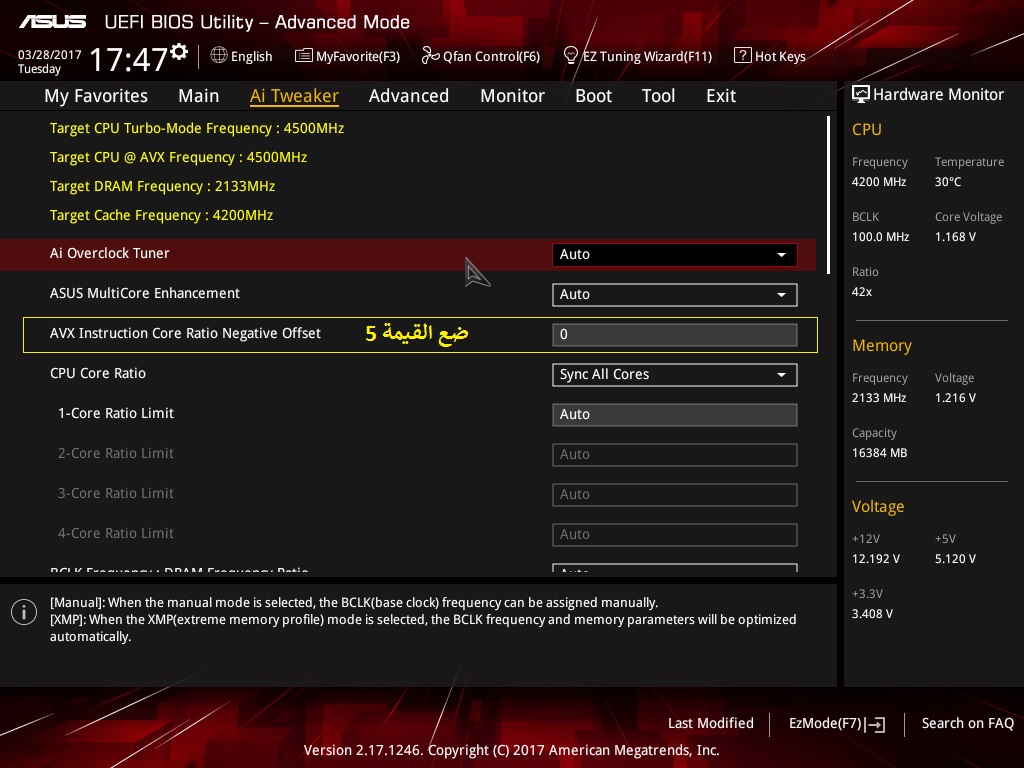Click the Target CPU @ AVX Frequency line

click(178, 157)
